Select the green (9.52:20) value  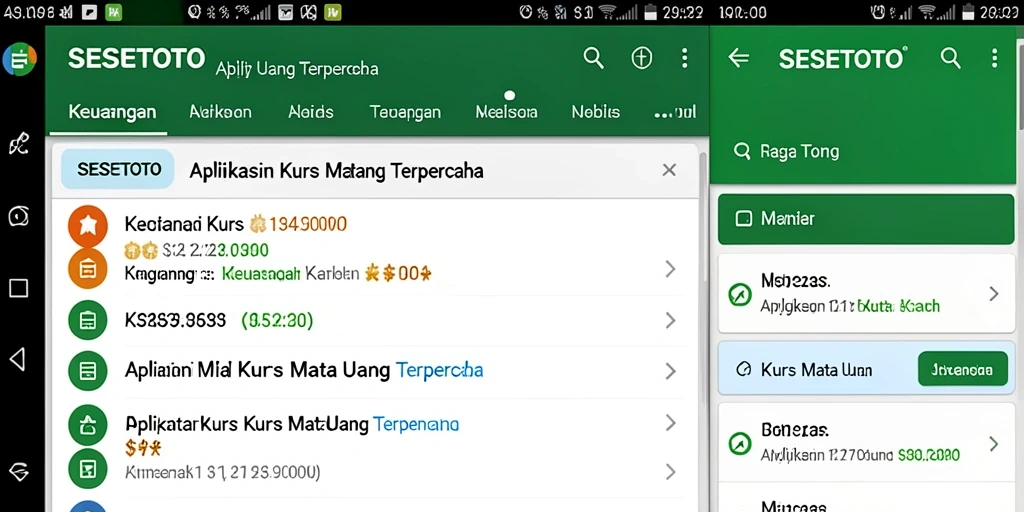tap(277, 320)
